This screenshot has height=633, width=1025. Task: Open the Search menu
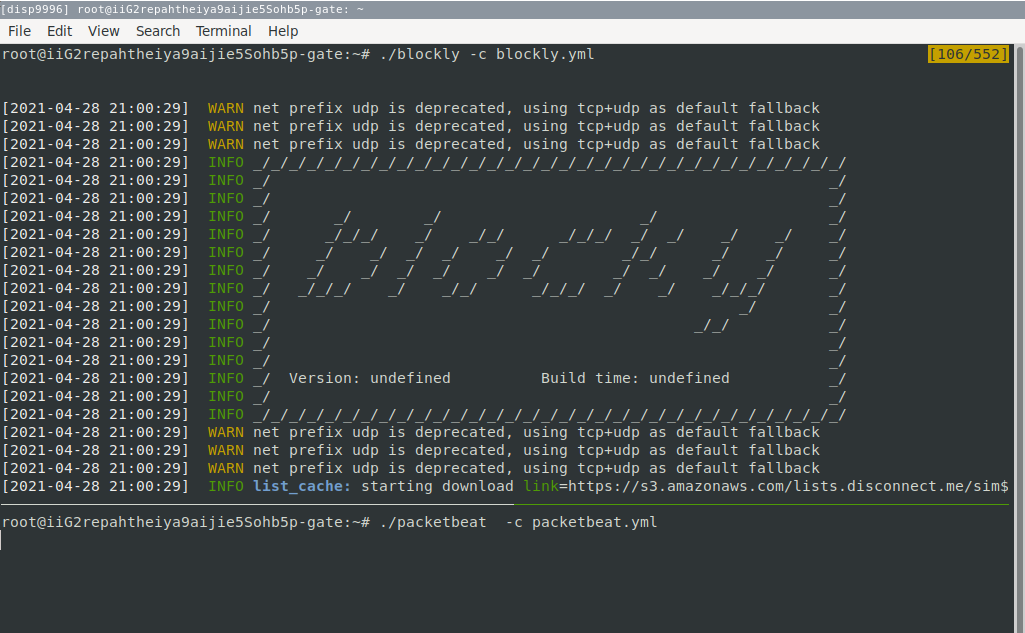coord(158,31)
